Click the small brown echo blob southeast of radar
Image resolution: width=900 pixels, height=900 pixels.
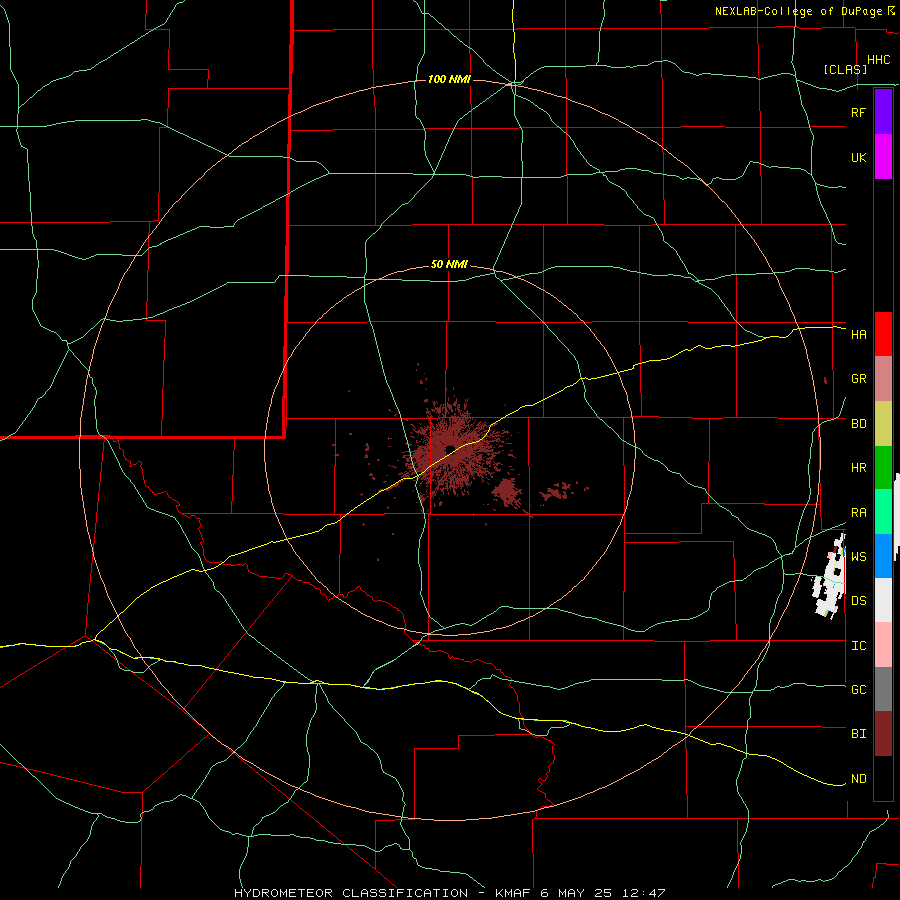[506, 492]
